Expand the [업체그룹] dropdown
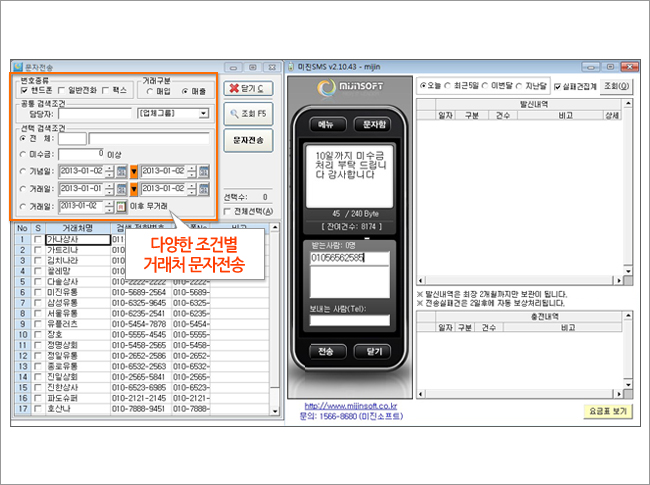The height and width of the screenshot is (485, 650). point(204,114)
